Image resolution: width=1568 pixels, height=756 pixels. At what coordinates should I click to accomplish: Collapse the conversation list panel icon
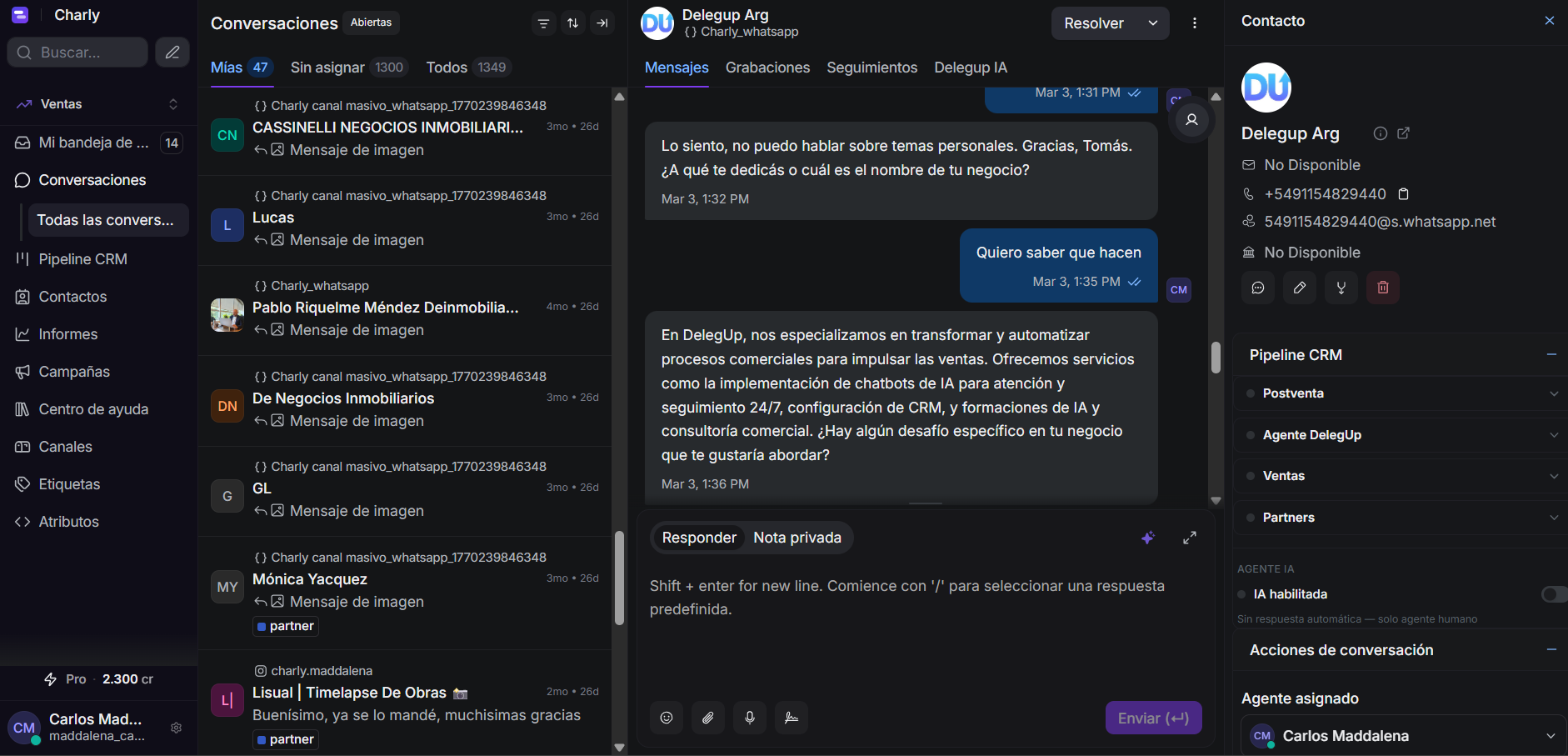click(x=602, y=23)
